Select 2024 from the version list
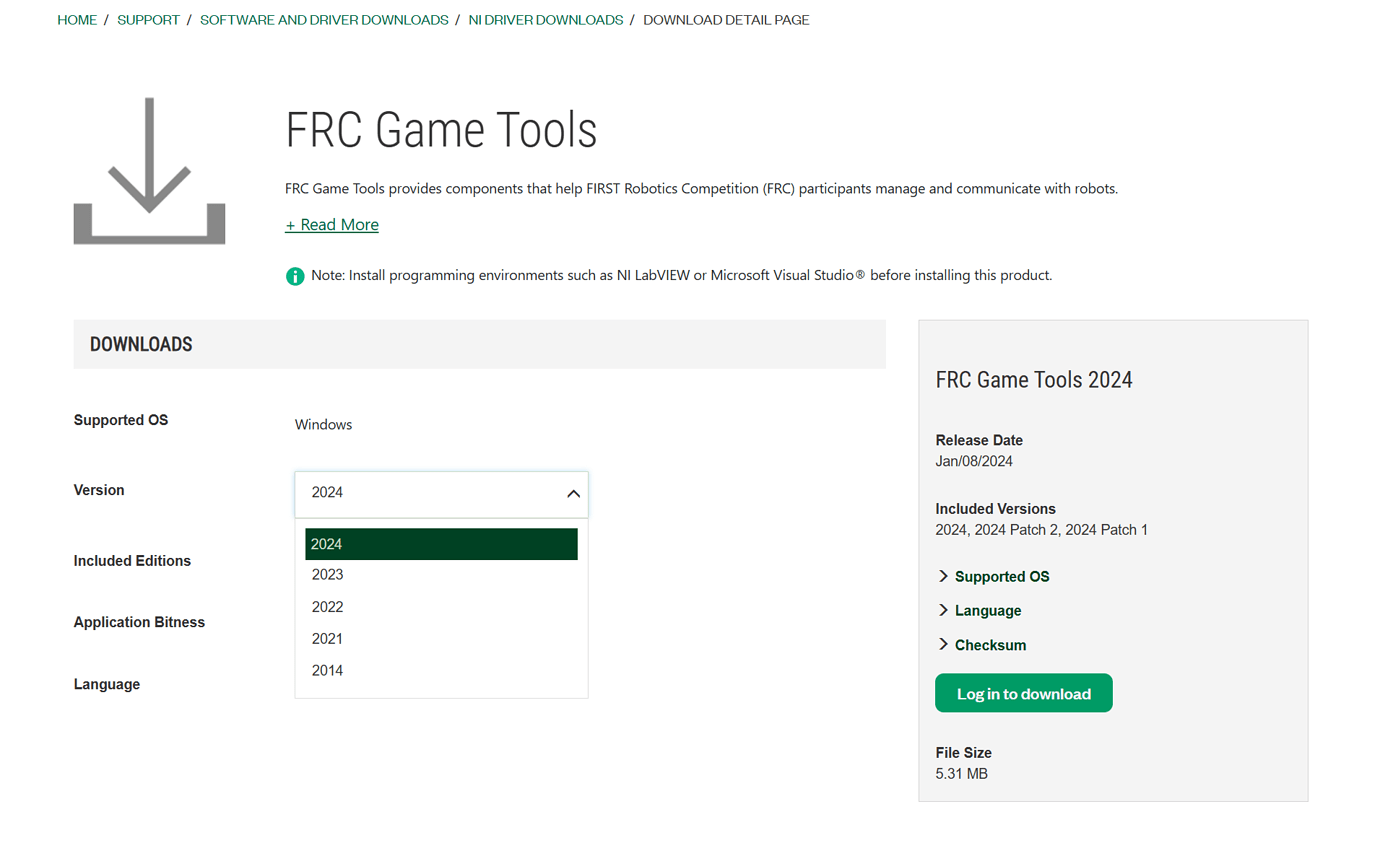 click(441, 544)
